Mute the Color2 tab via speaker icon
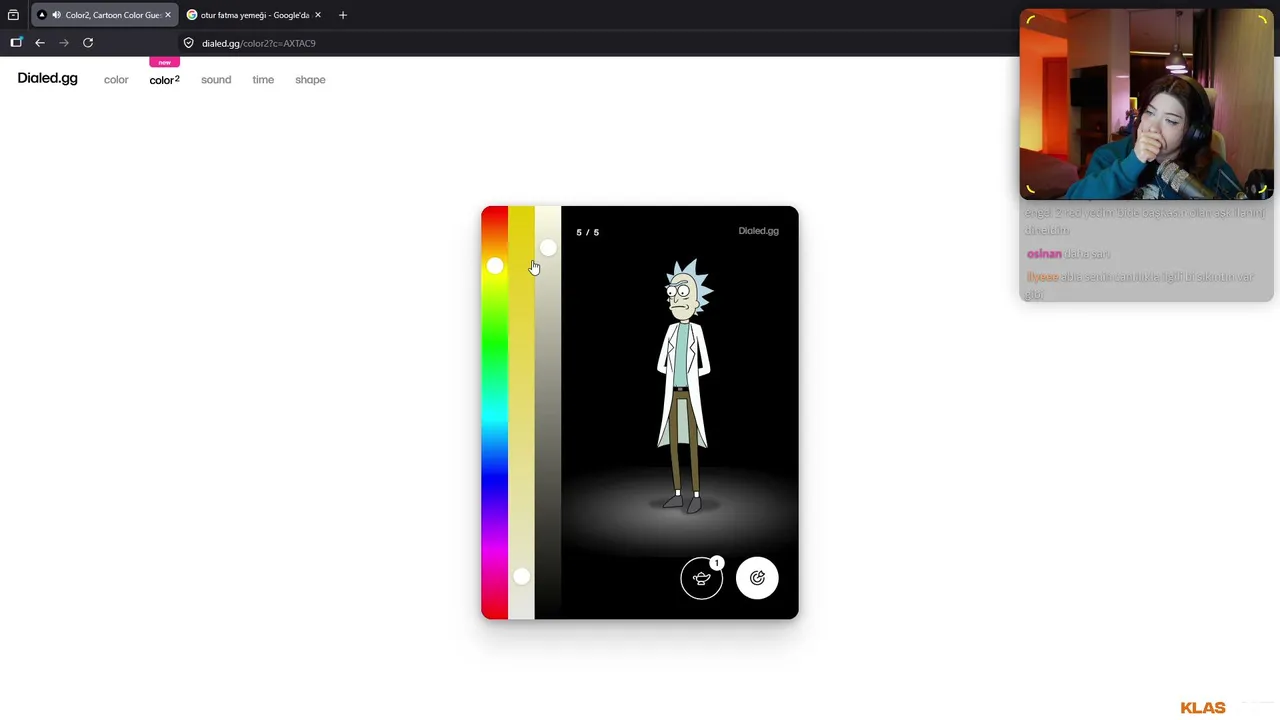 [x=56, y=15]
